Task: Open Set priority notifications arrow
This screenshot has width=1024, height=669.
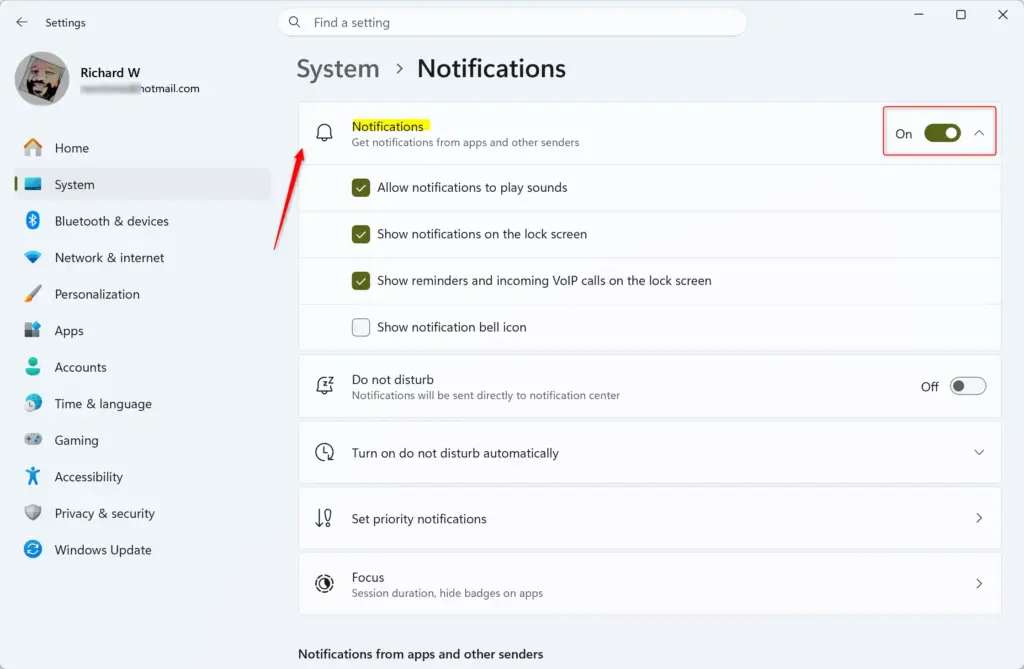Action: tap(979, 518)
